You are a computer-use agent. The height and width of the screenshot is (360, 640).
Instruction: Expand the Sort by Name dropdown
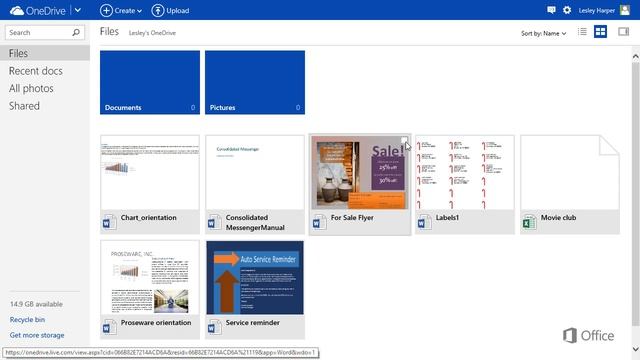544,33
